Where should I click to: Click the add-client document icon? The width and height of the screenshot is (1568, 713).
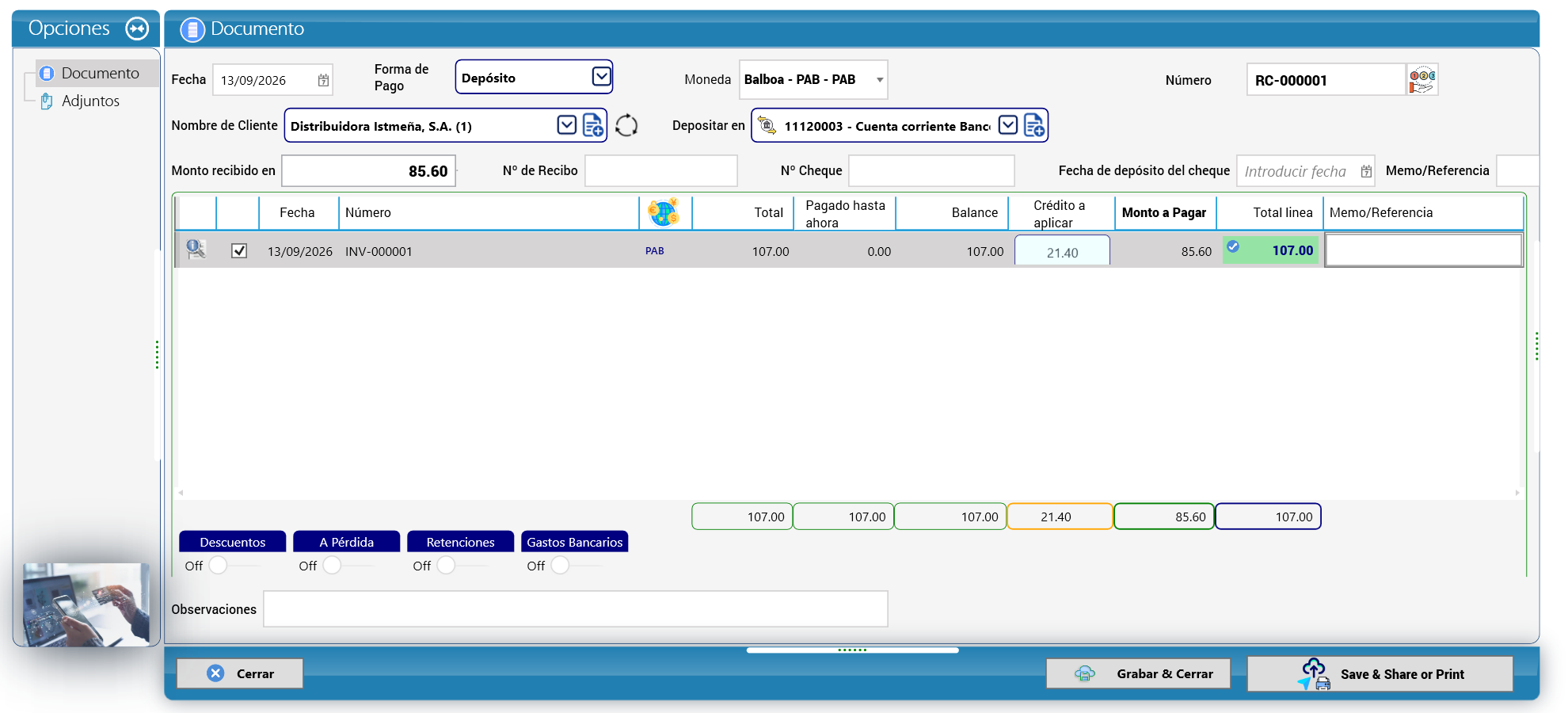[593, 125]
